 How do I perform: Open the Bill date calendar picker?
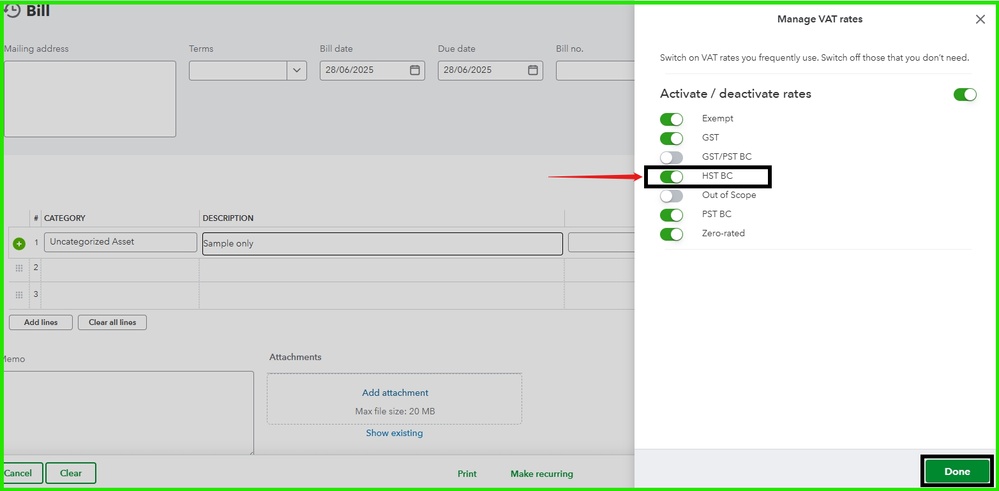point(415,71)
